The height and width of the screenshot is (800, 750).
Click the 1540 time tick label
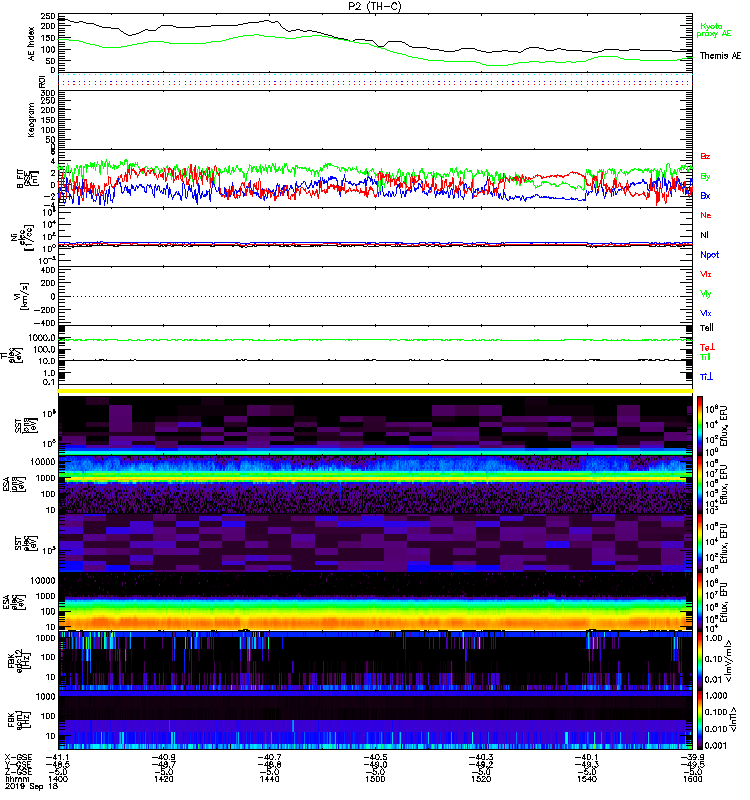587,779
